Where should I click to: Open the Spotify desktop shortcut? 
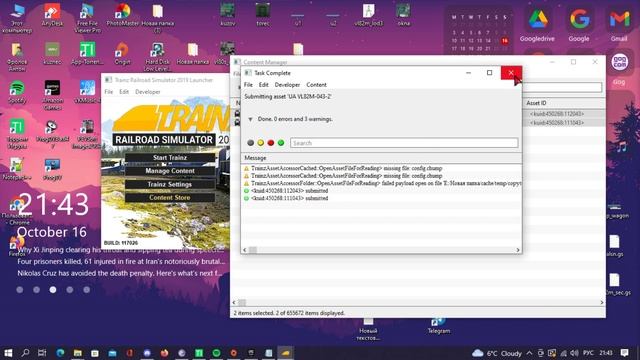(17, 92)
